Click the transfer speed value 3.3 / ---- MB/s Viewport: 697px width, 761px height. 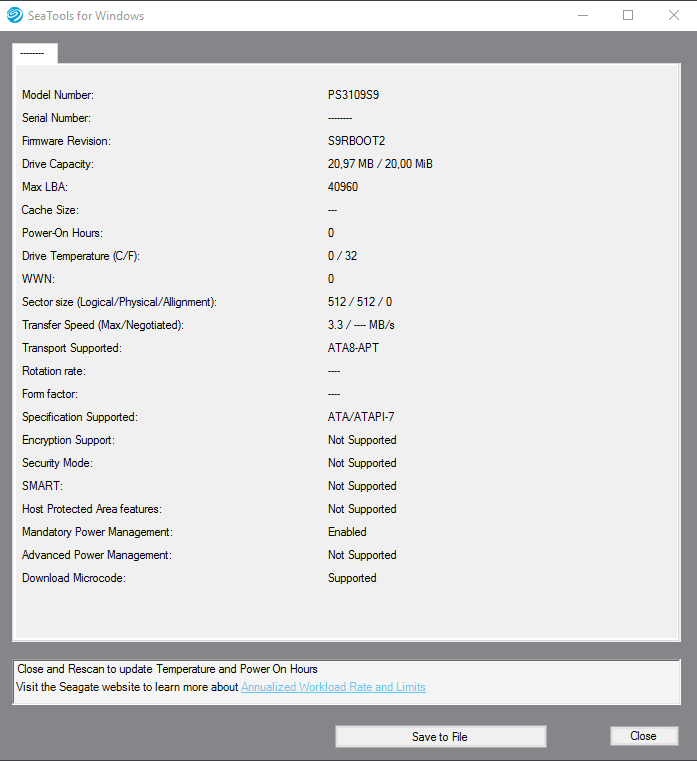[x=361, y=325]
